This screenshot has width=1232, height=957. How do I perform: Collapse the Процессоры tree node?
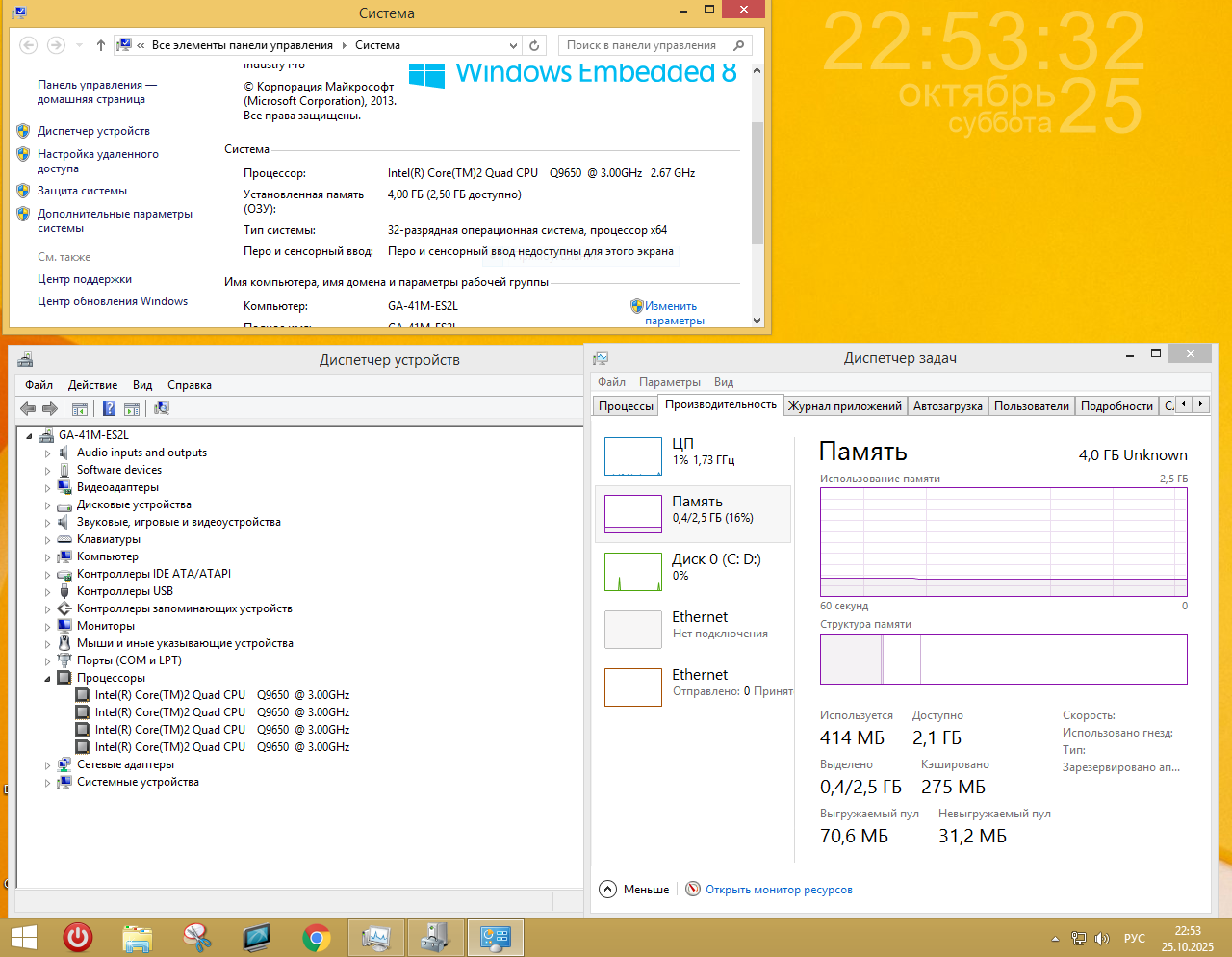pyautogui.click(x=47, y=679)
